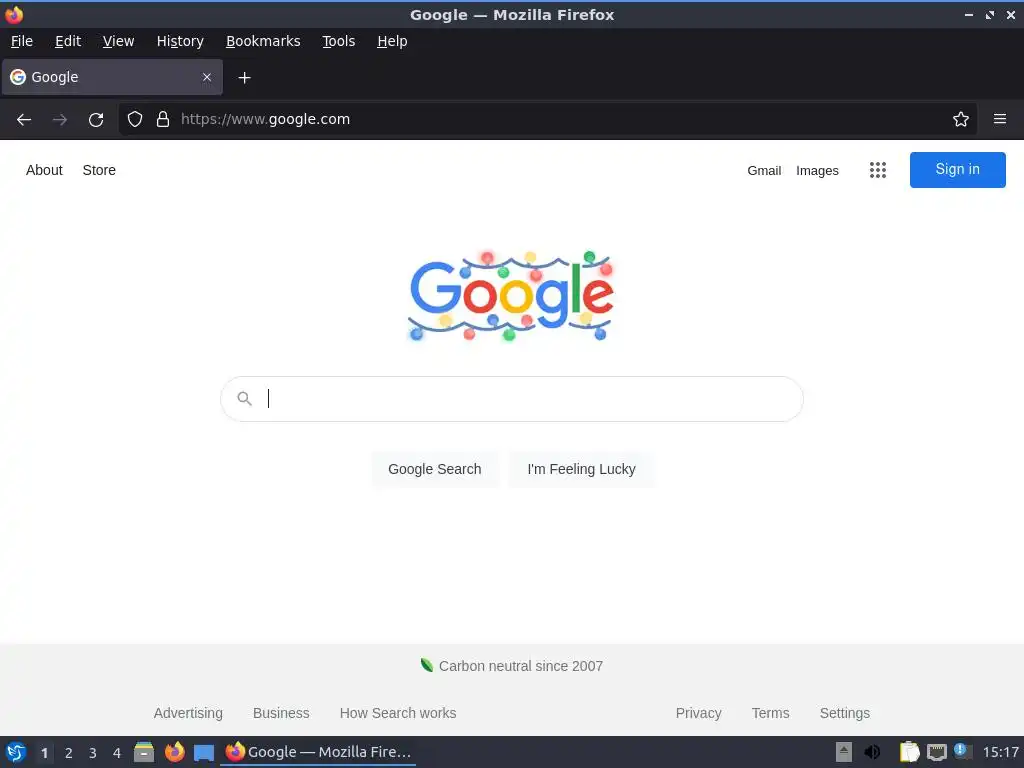The width and height of the screenshot is (1024, 768).
Task: Open the Store link
Action: point(99,170)
